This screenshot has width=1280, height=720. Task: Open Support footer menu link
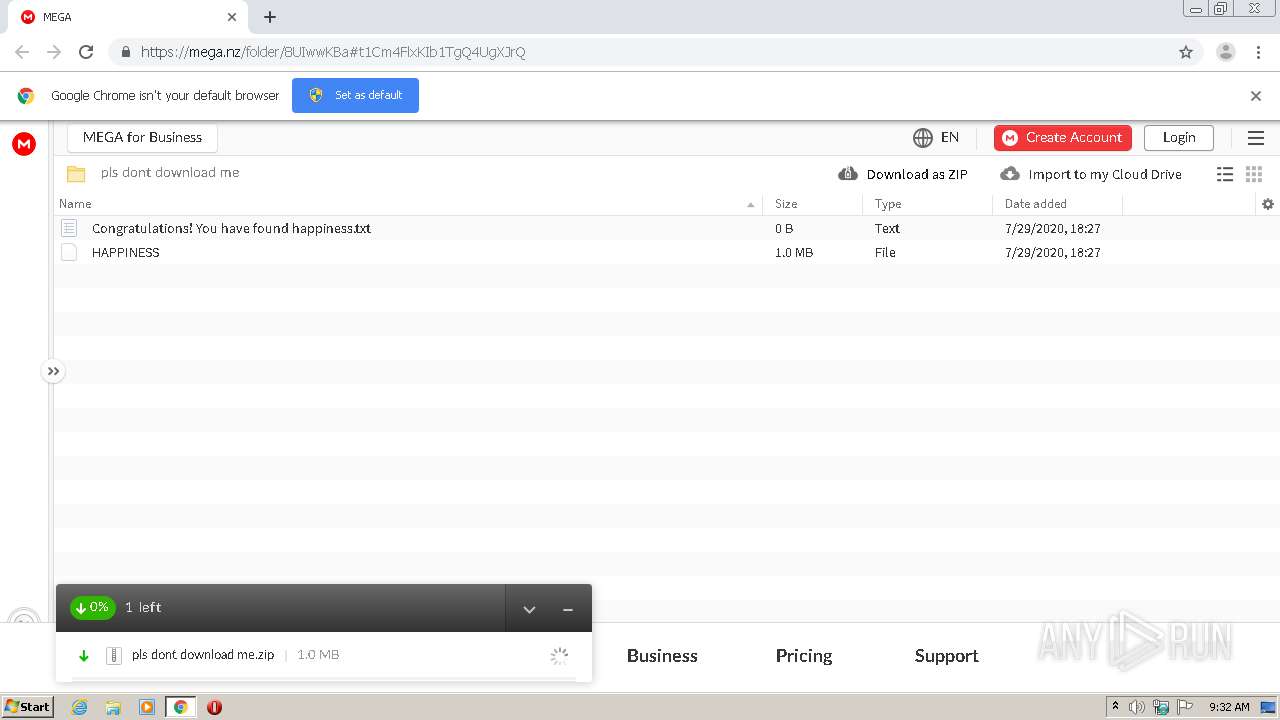(946, 656)
